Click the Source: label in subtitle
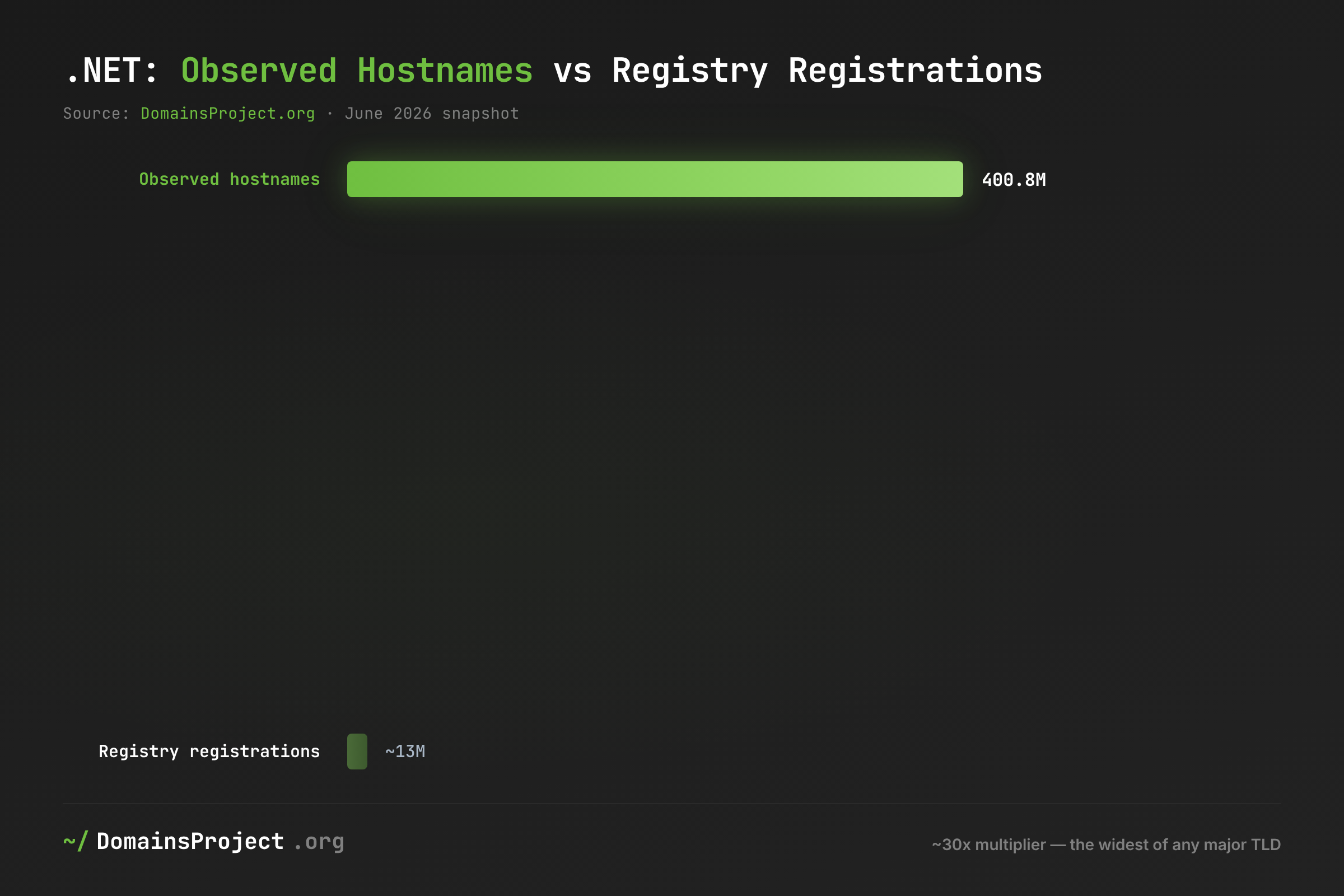Image resolution: width=1344 pixels, height=896 pixels. pyautogui.click(x=96, y=114)
